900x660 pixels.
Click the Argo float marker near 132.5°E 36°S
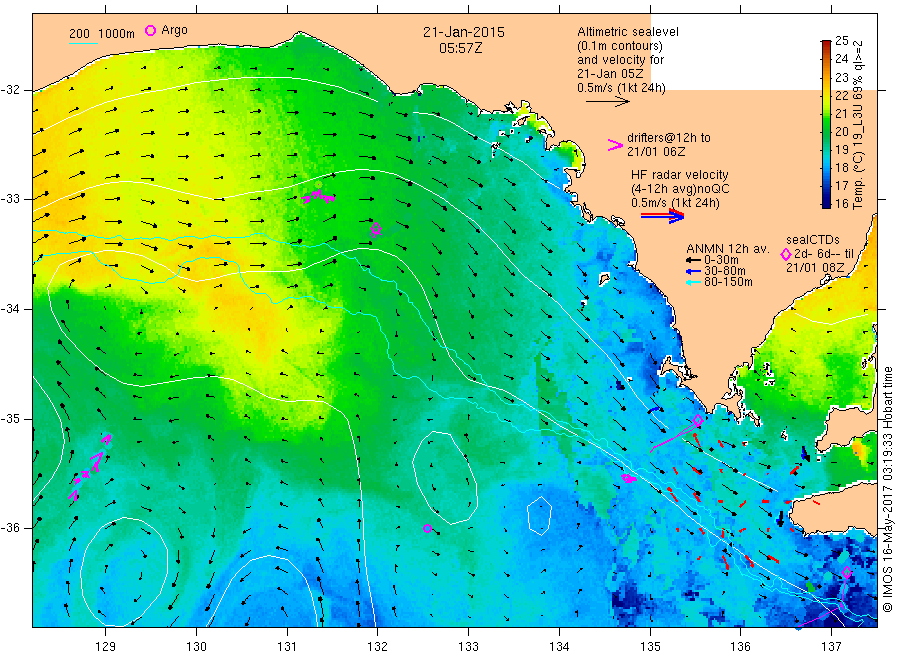coord(427,529)
